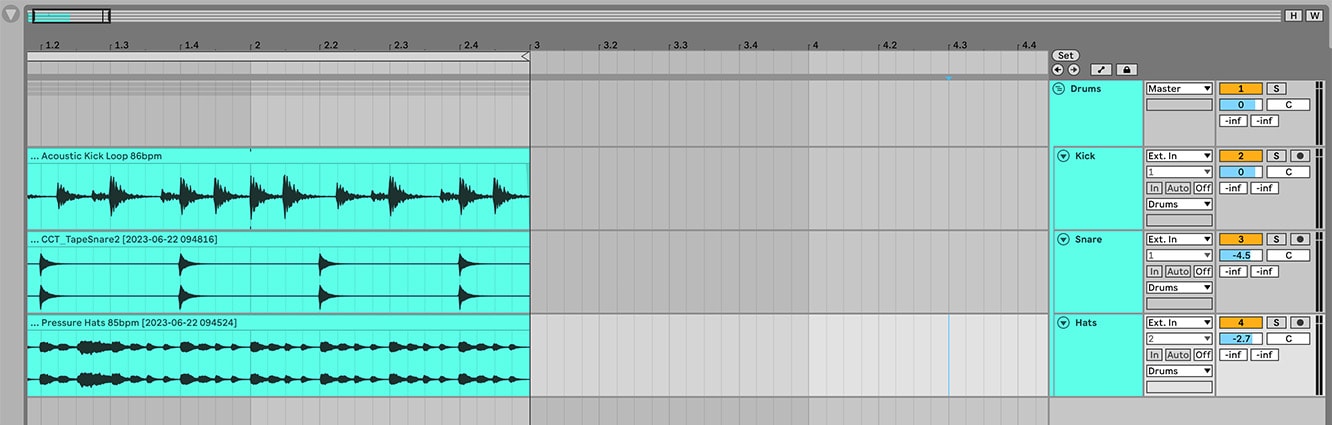Click Drums track pan control C
This screenshot has height=425, width=1332.
click(x=1288, y=105)
